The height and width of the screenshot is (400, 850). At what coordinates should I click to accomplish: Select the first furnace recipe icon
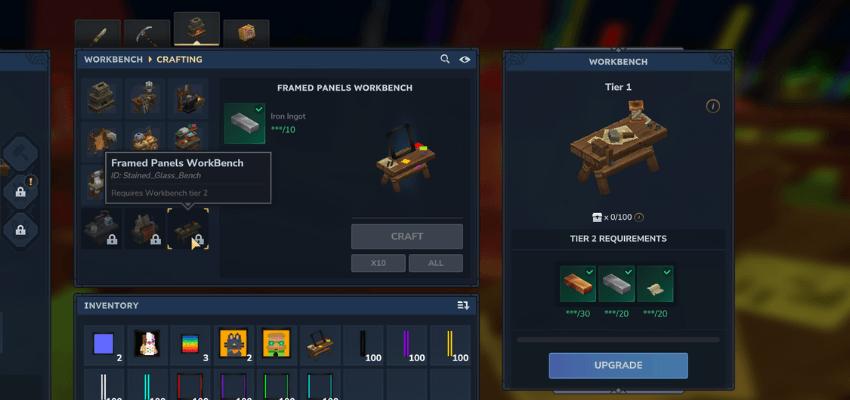coord(101,98)
